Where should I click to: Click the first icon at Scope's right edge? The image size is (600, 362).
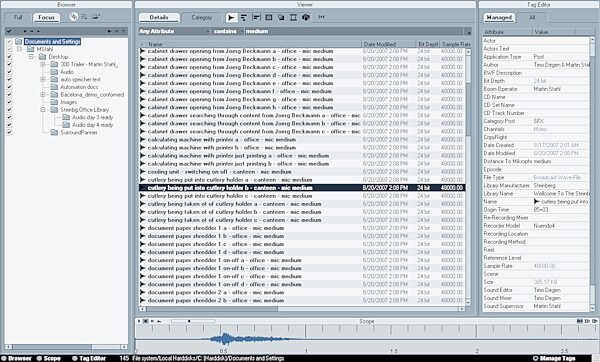[x=580, y=321]
